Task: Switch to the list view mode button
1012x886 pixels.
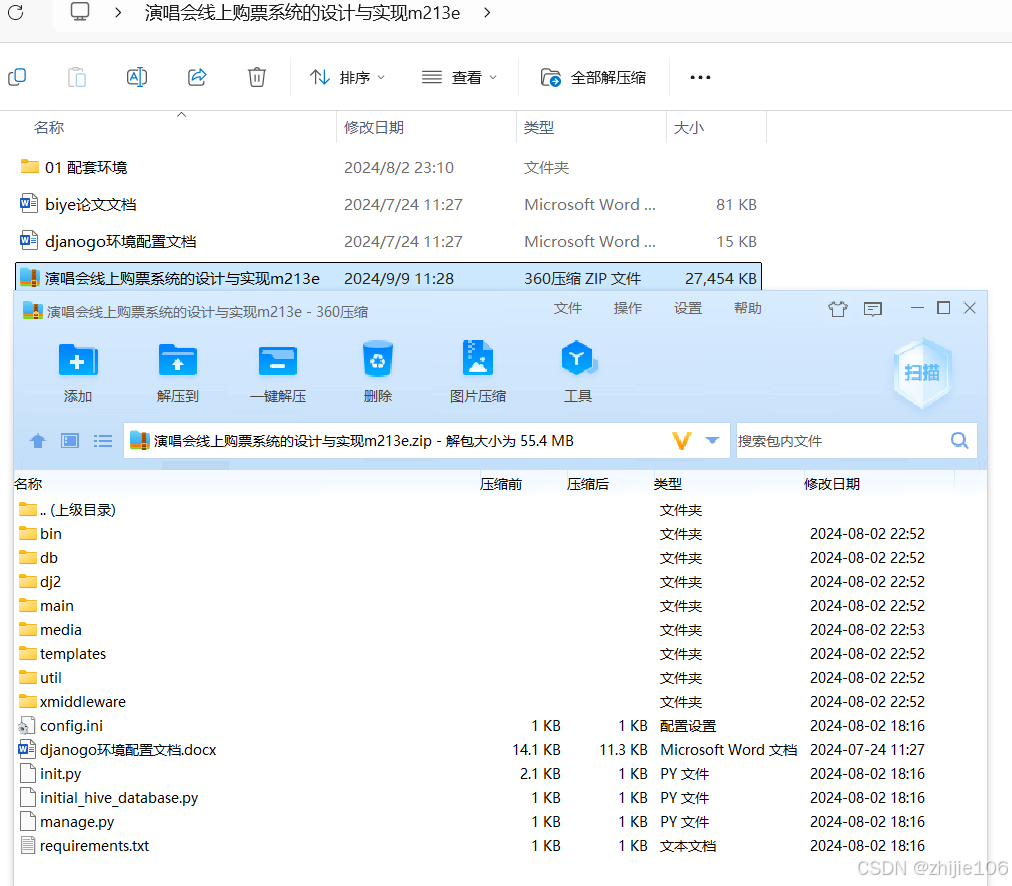Action: click(103, 441)
